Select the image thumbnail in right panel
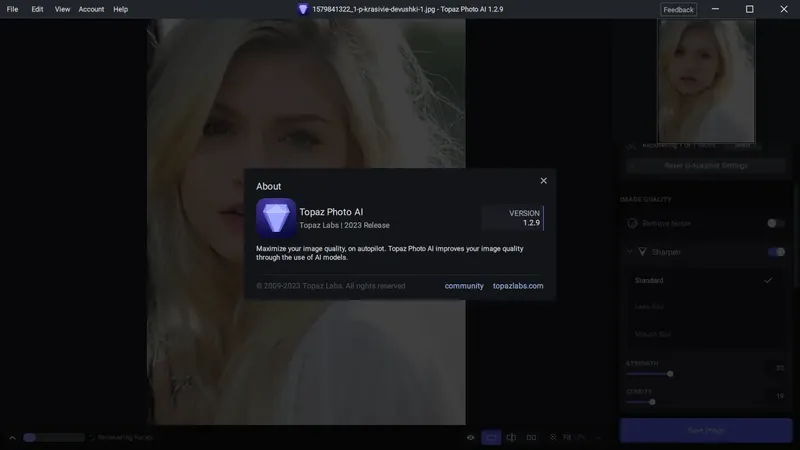 point(706,81)
